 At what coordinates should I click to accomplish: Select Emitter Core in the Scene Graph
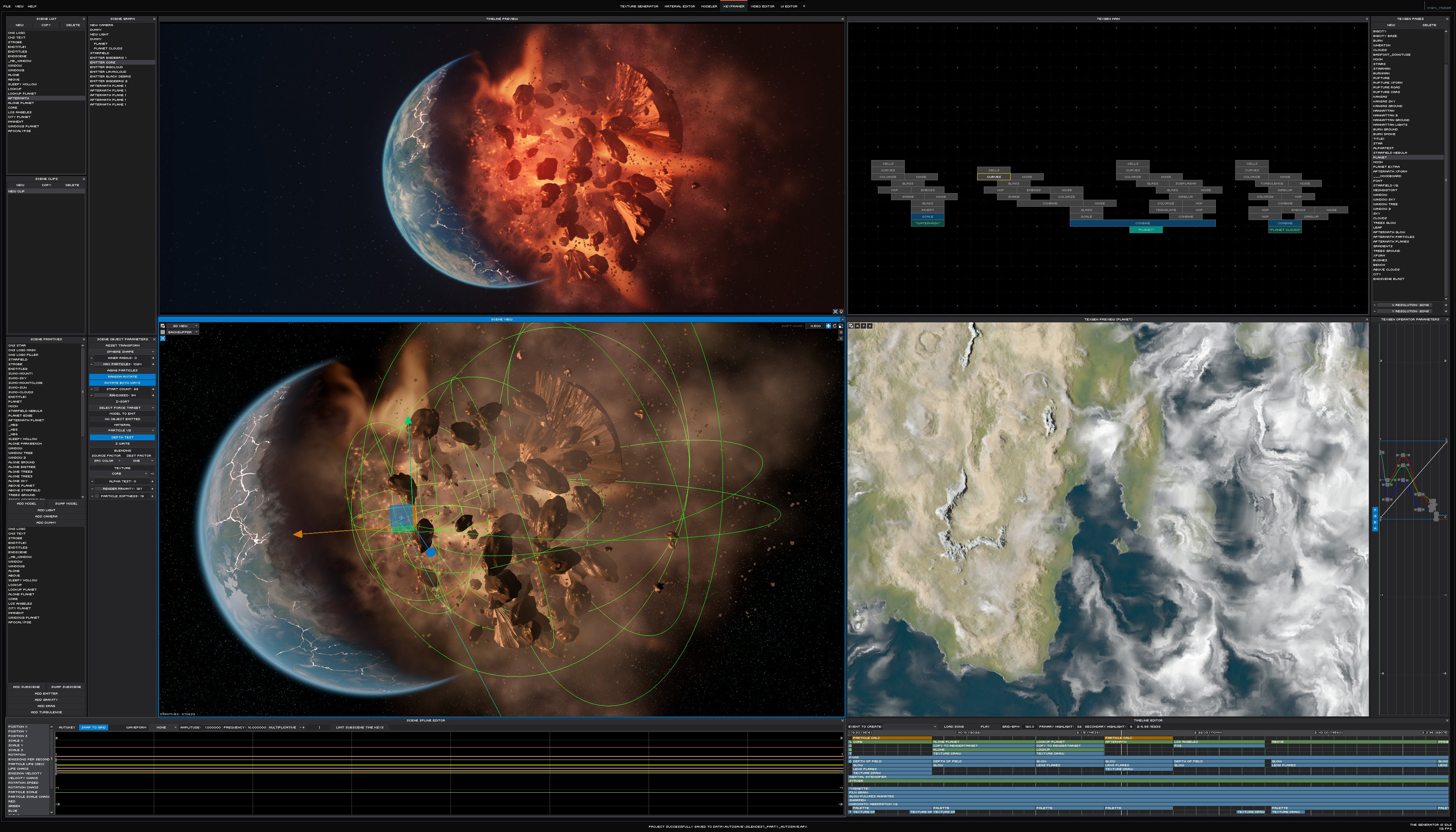point(103,62)
